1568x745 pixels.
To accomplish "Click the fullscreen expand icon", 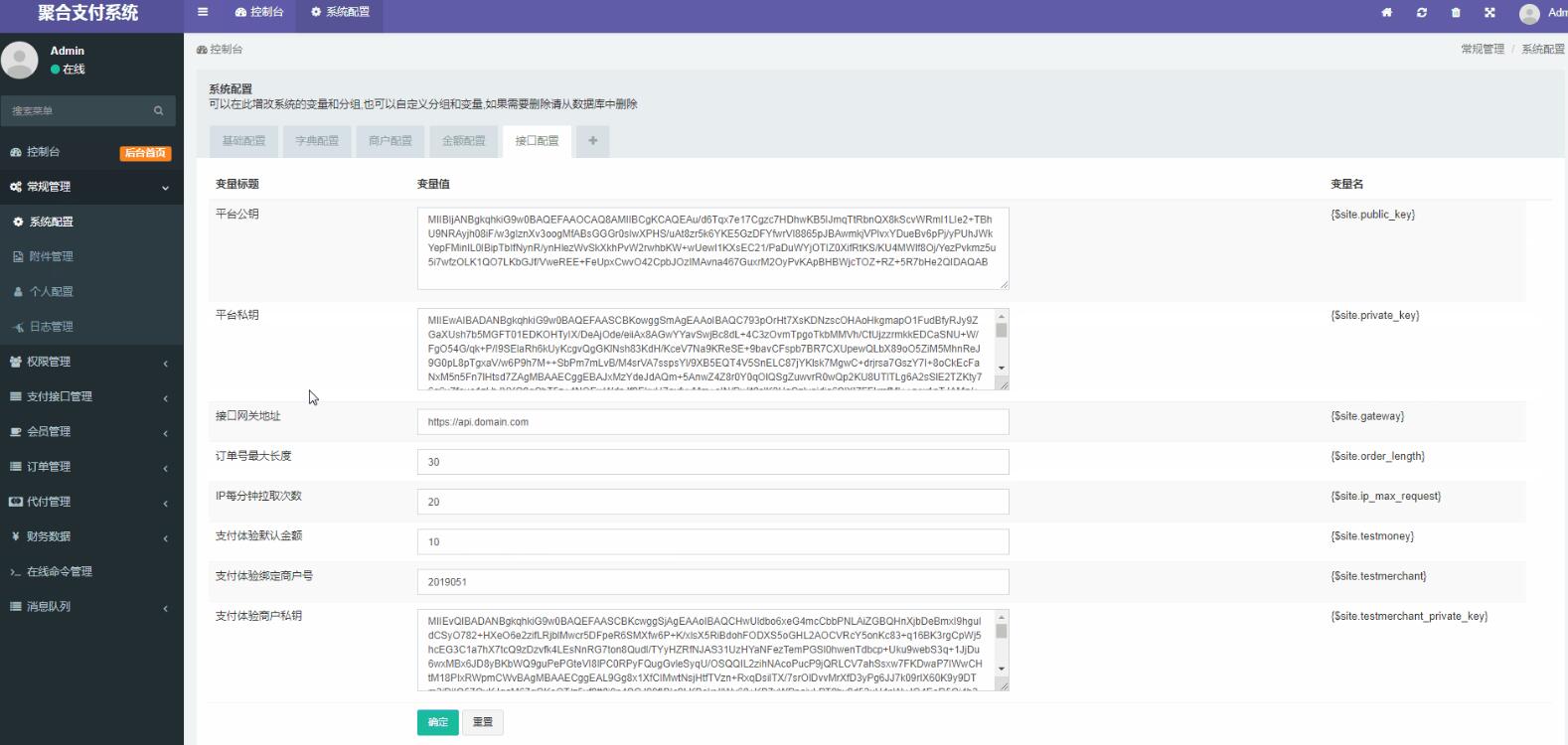I will [1490, 13].
